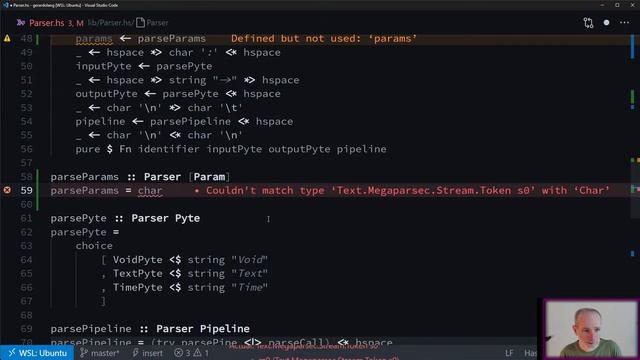The image size is (640, 360).
Task: Click 'parseParams :: Parser [Param]' on line 58
Action: pos(140,177)
